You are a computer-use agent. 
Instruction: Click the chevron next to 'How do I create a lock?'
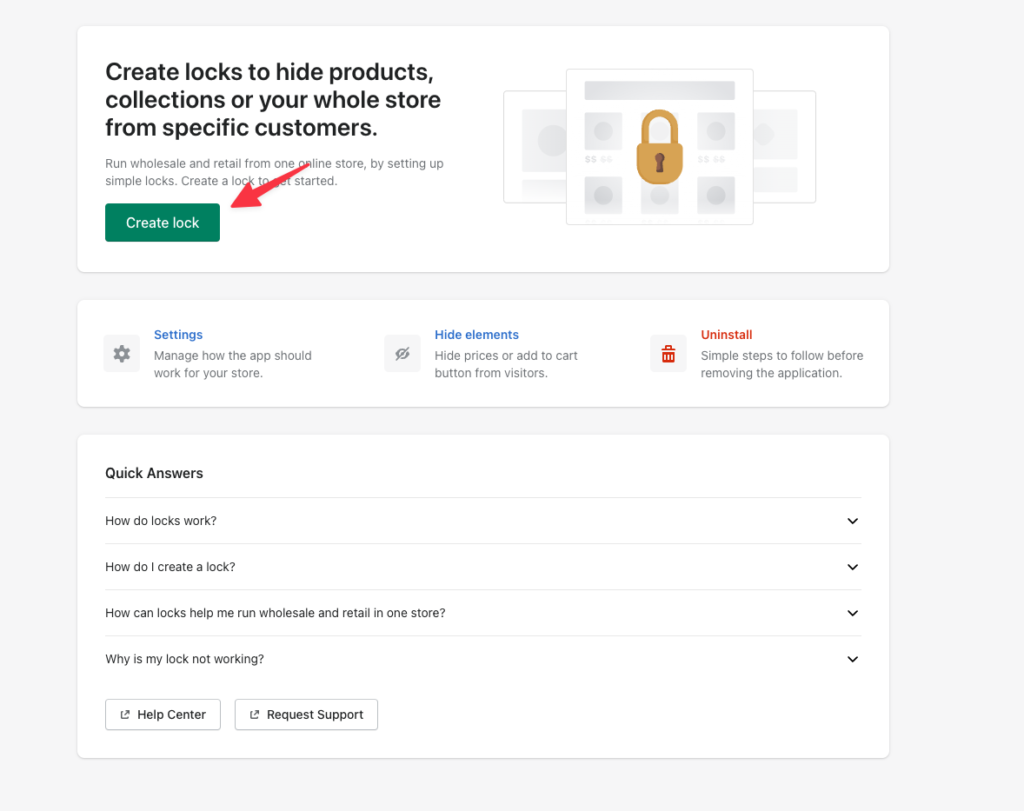point(852,567)
